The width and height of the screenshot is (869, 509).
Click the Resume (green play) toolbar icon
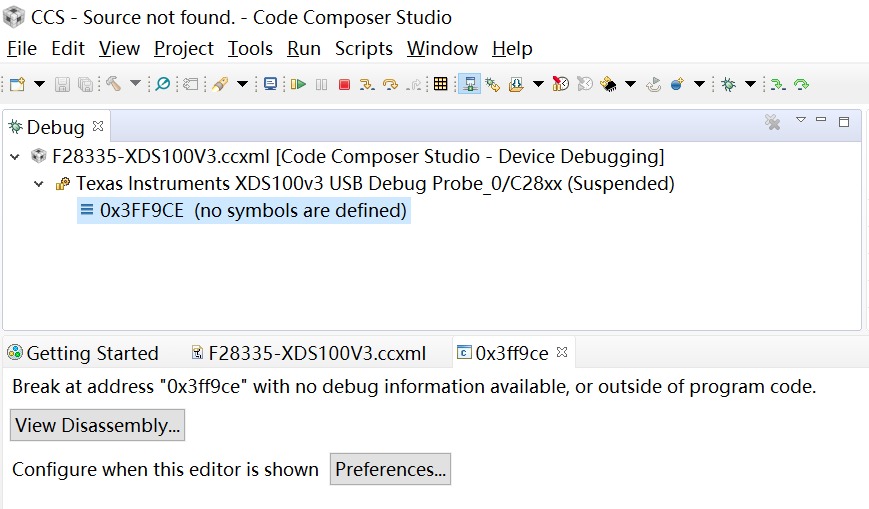[x=298, y=85]
